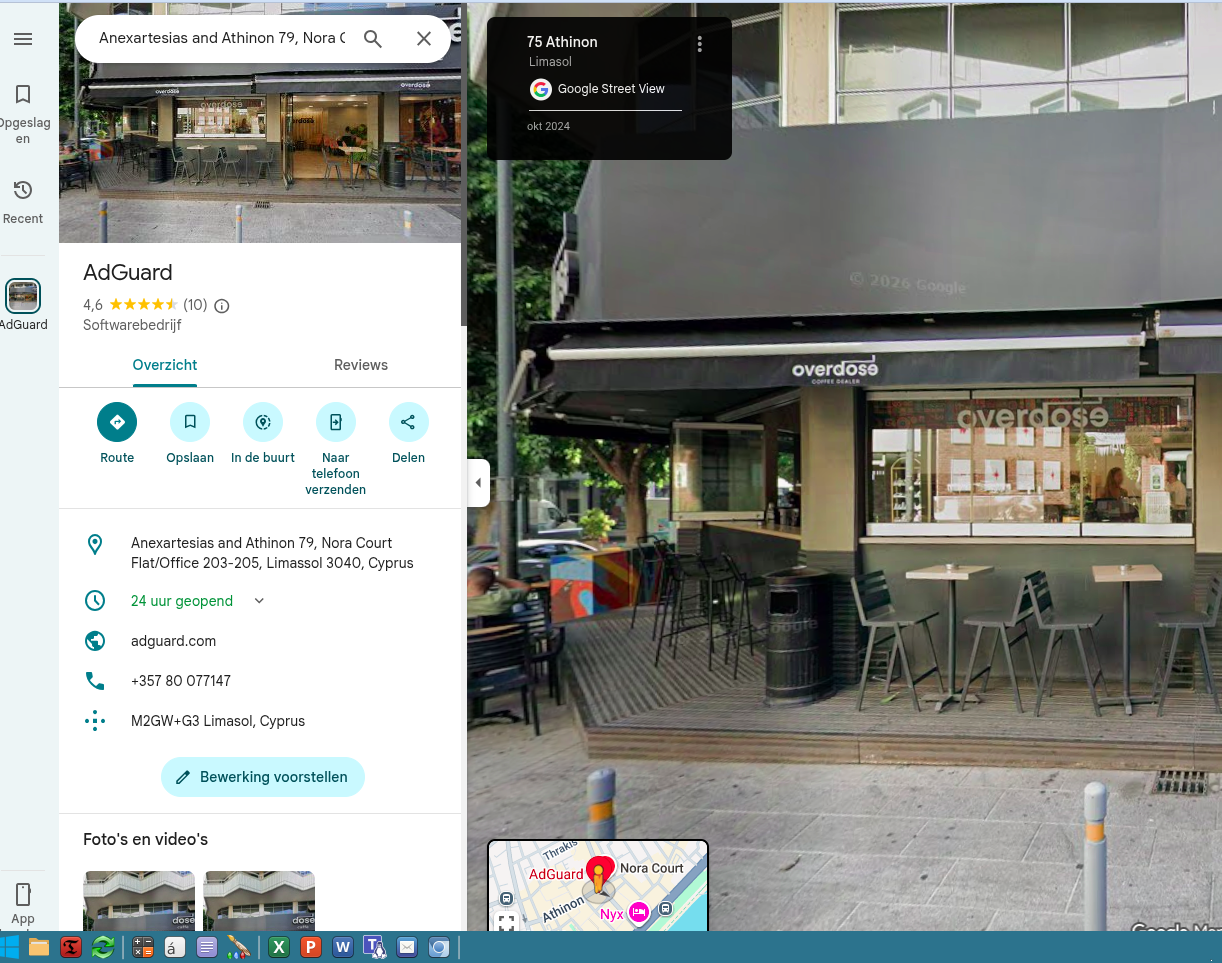Click the clock opening hours icon
Image resolution: width=1222 pixels, height=963 pixels.
(x=95, y=601)
